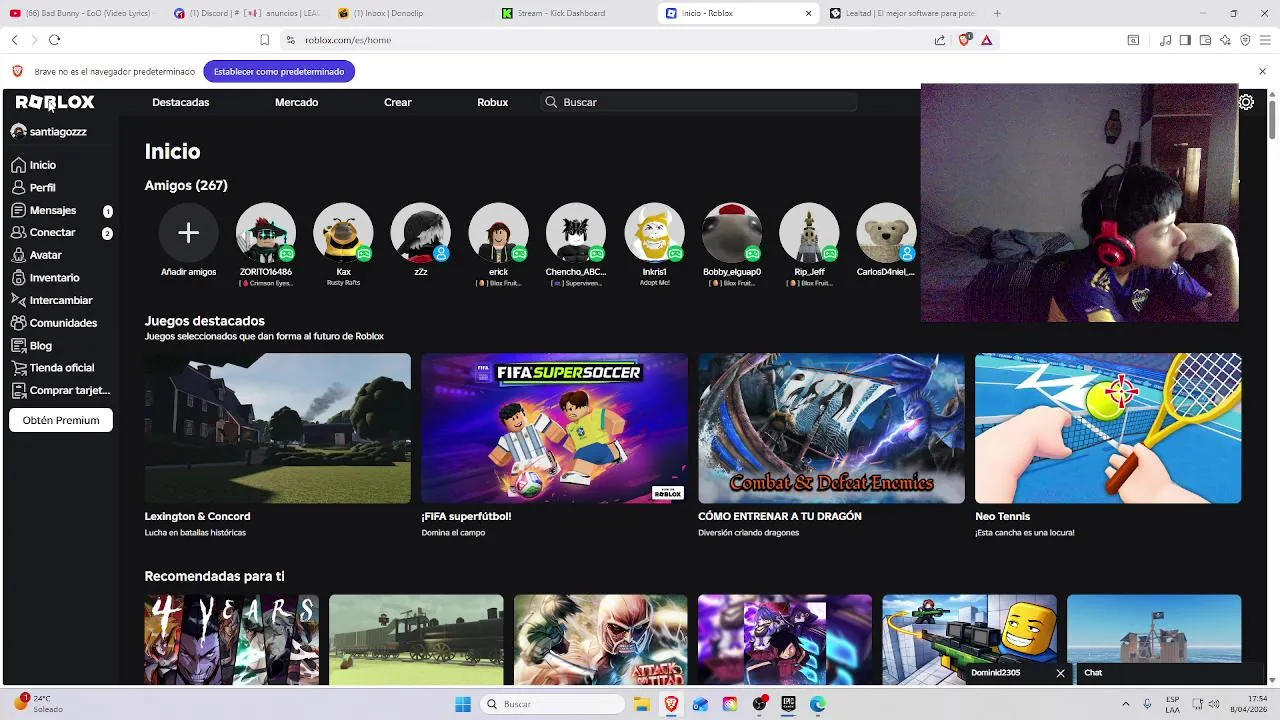Click the Brave Rewards triangle icon

[986, 40]
